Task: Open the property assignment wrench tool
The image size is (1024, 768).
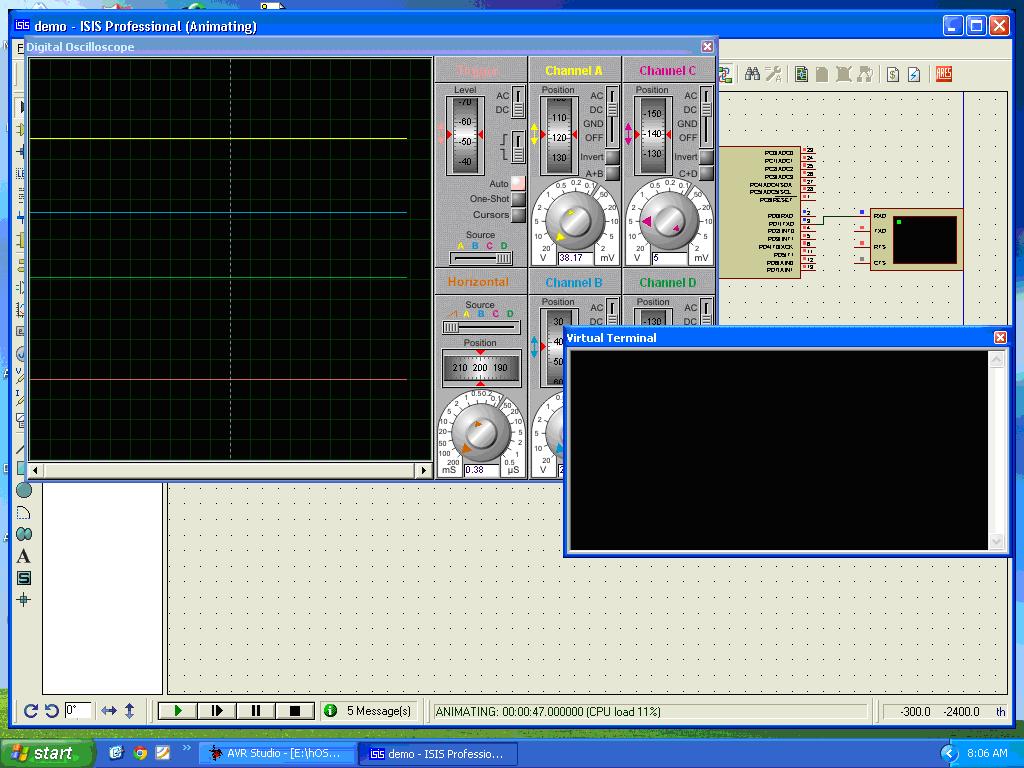Action: point(773,74)
